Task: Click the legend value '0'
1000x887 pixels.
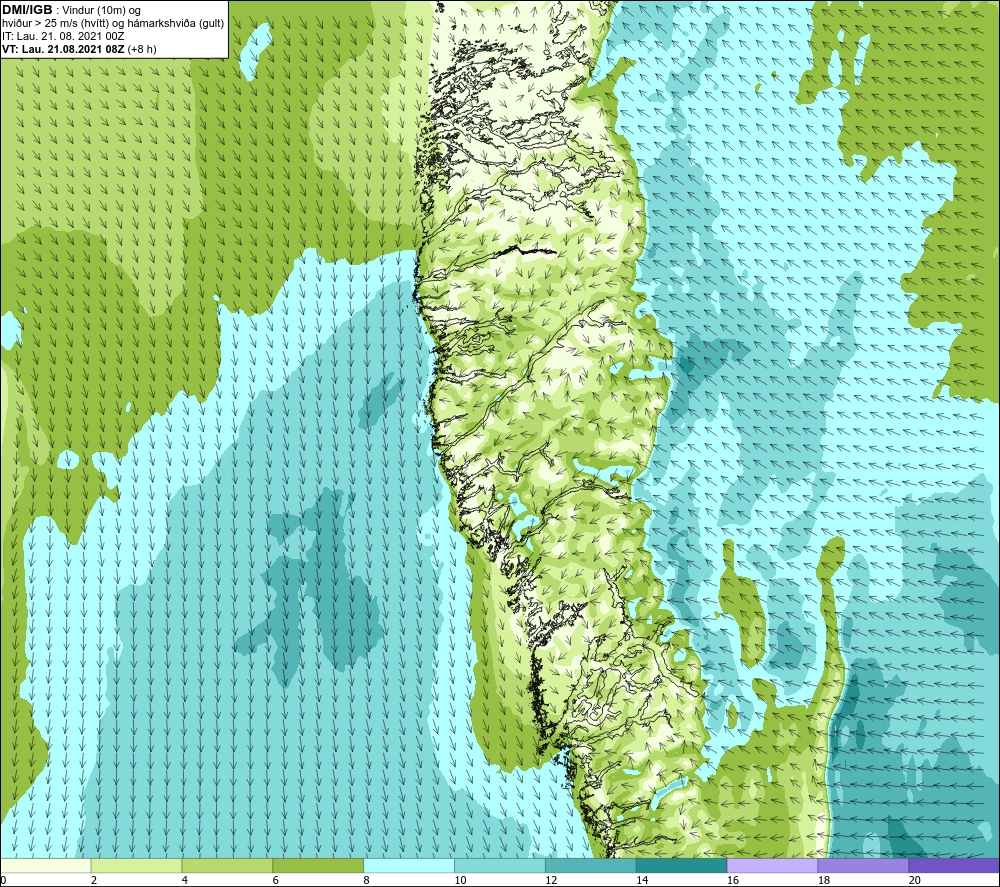Action: (x=3, y=880)
